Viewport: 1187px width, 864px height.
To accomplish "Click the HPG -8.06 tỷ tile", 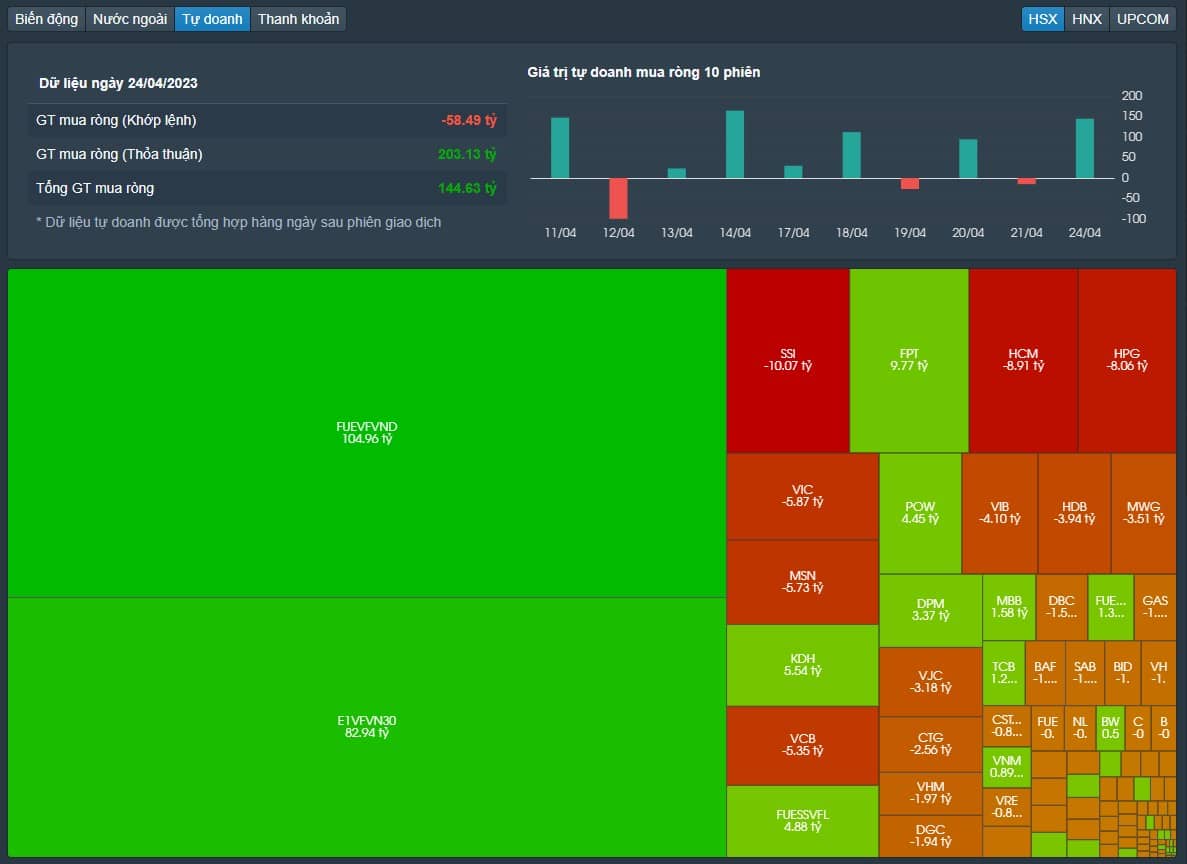I will click(x=1127, y=360).
